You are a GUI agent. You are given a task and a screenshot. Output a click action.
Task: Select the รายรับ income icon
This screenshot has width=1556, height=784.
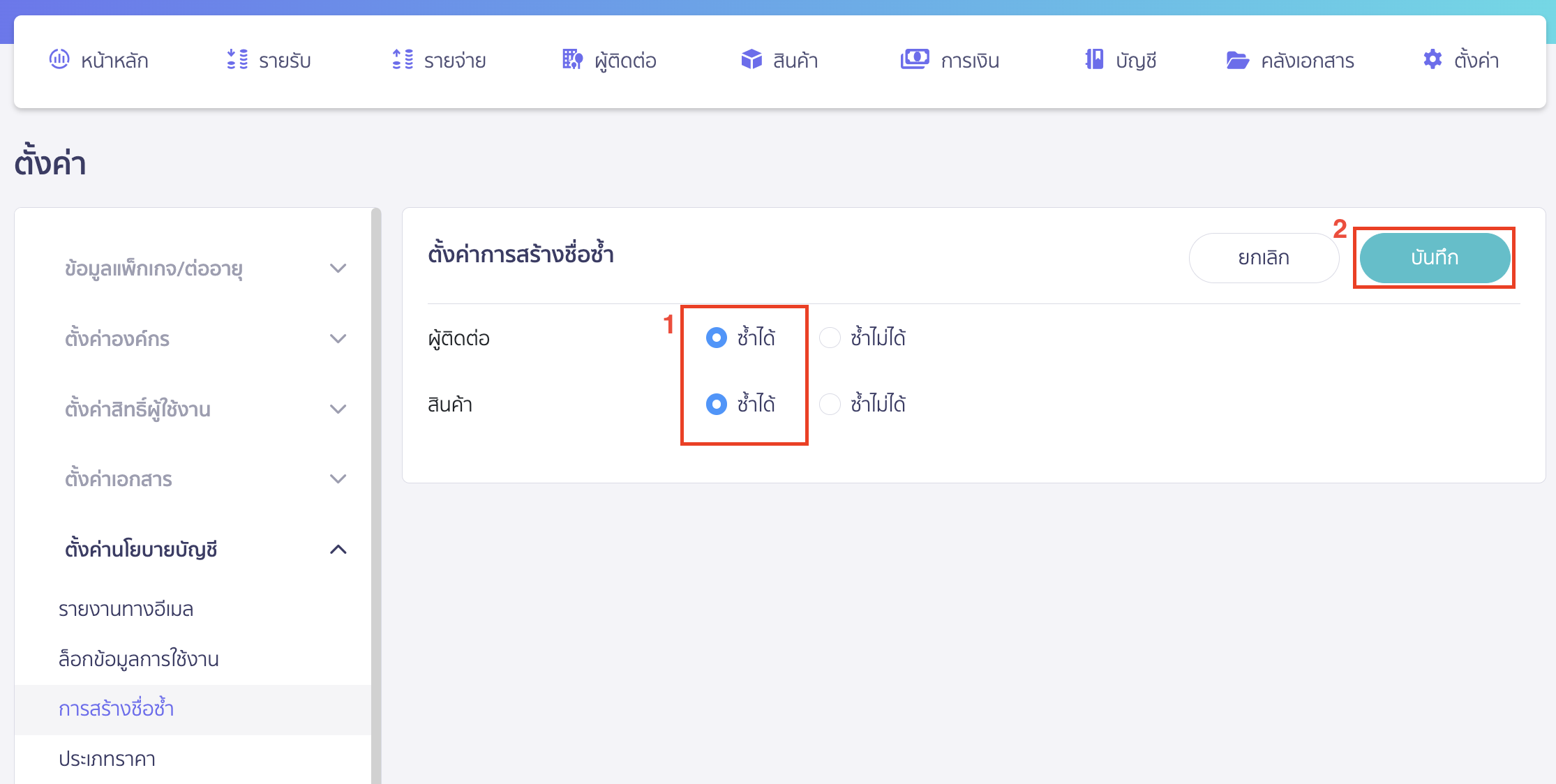(237, 60)
